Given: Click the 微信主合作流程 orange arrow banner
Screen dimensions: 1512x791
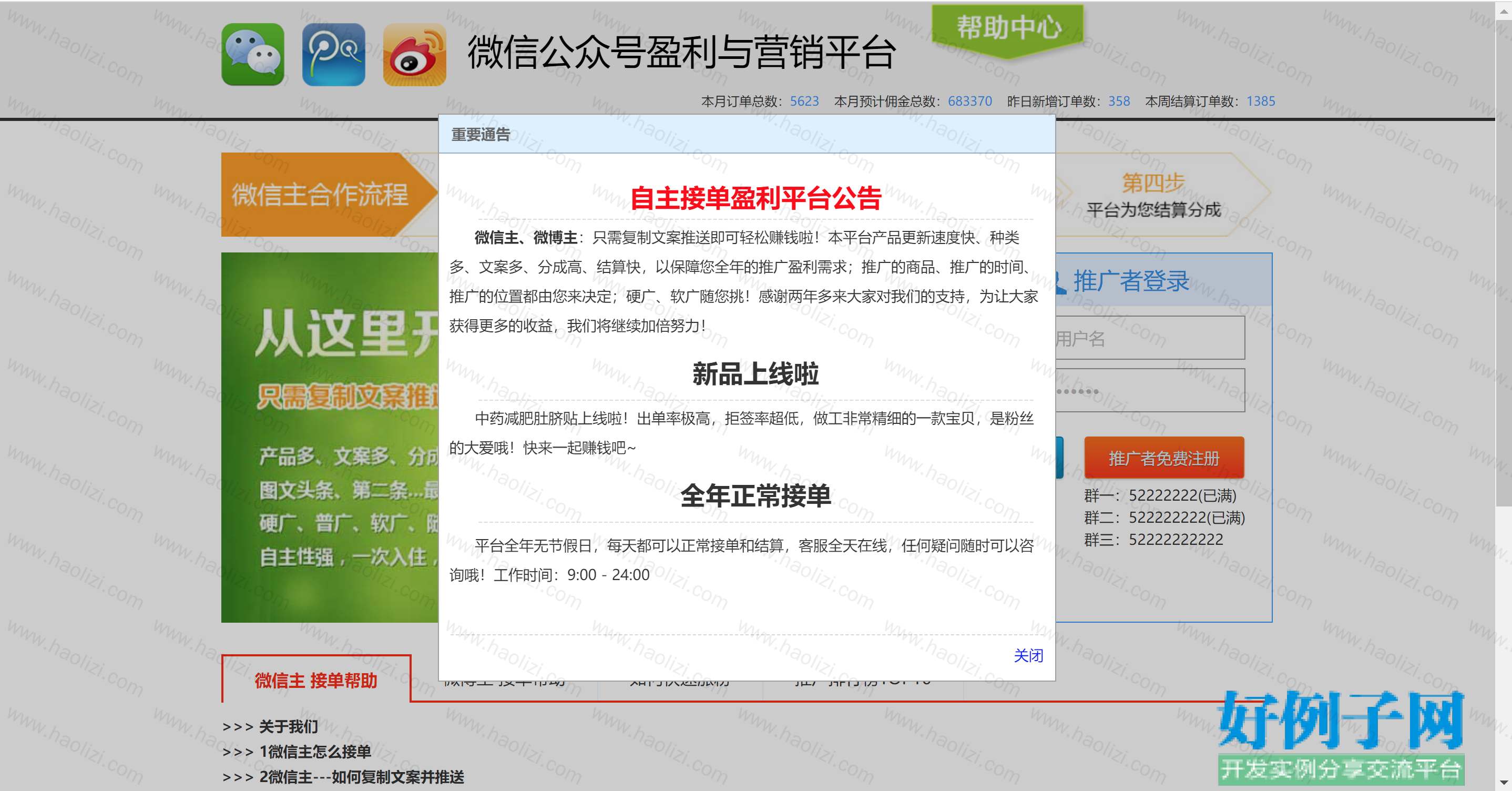Looking at the screenshot, I should 329,195.
